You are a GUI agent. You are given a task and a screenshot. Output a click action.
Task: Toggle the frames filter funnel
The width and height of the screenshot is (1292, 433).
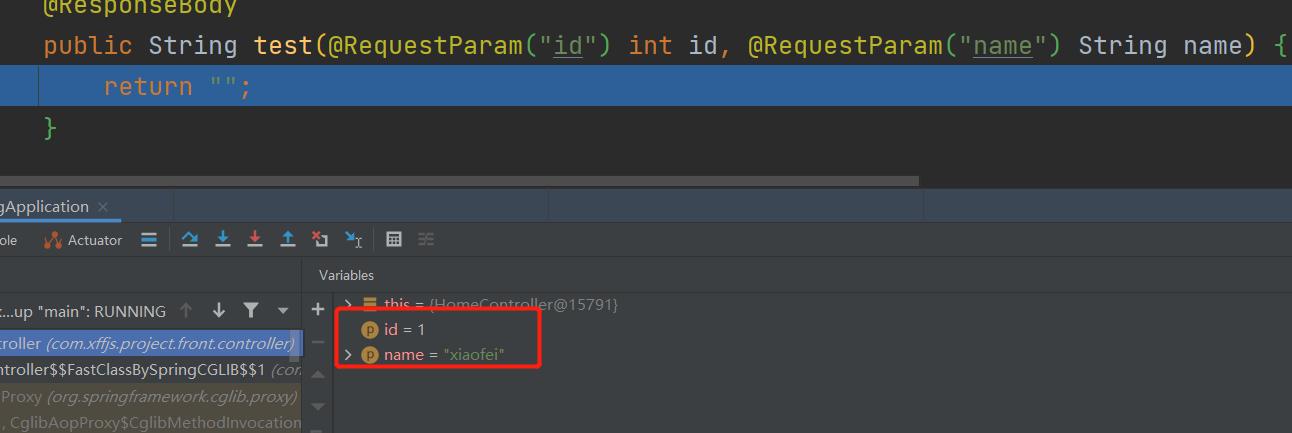(251, 311)
